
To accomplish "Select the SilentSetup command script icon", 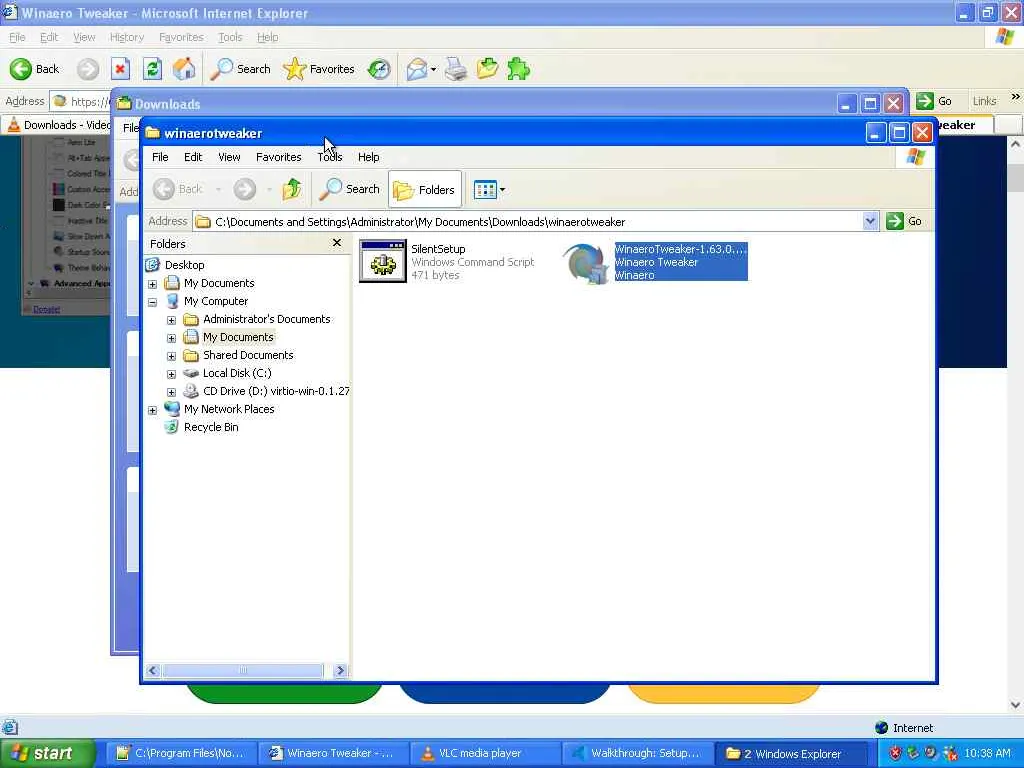I will (383, 261).
